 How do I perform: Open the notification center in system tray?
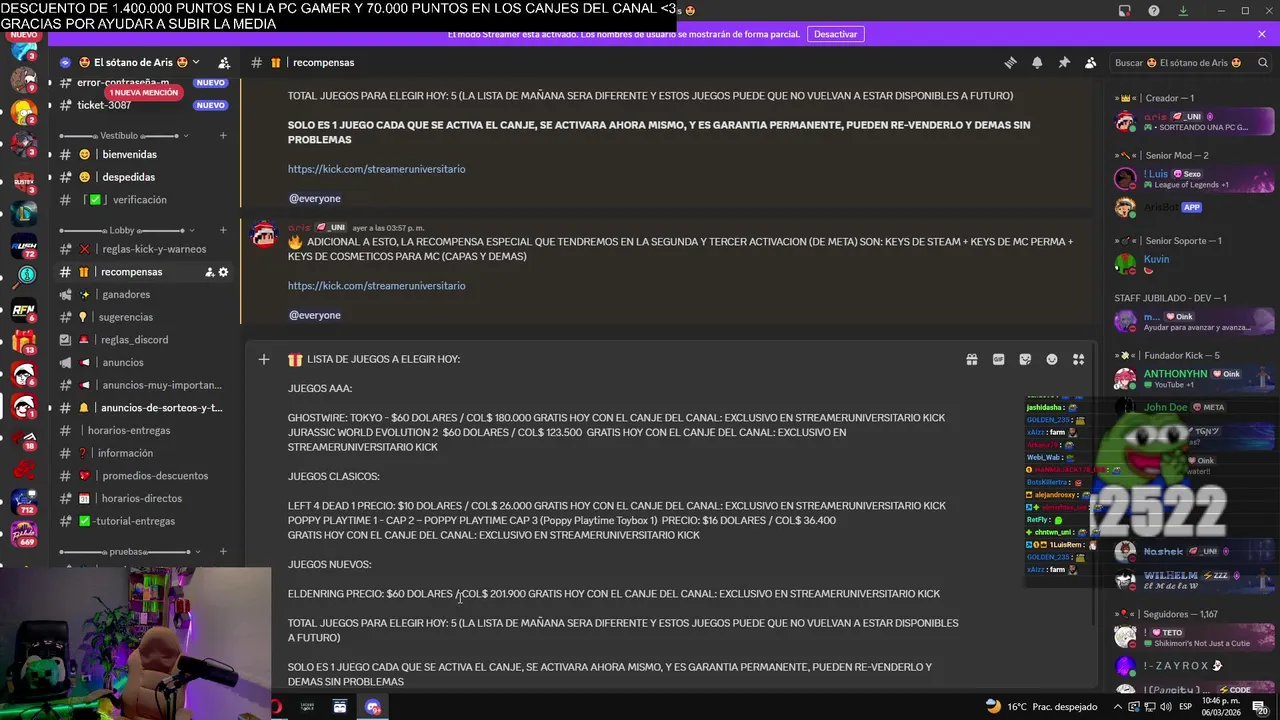(1259, 707)
